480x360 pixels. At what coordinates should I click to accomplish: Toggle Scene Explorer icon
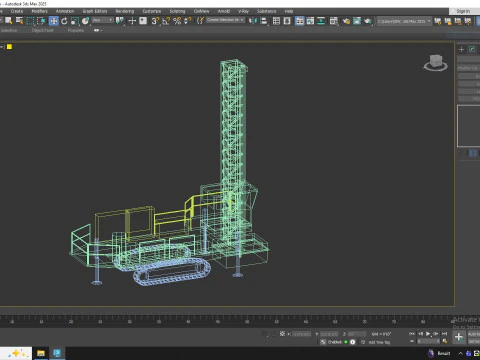coord(276,21)
